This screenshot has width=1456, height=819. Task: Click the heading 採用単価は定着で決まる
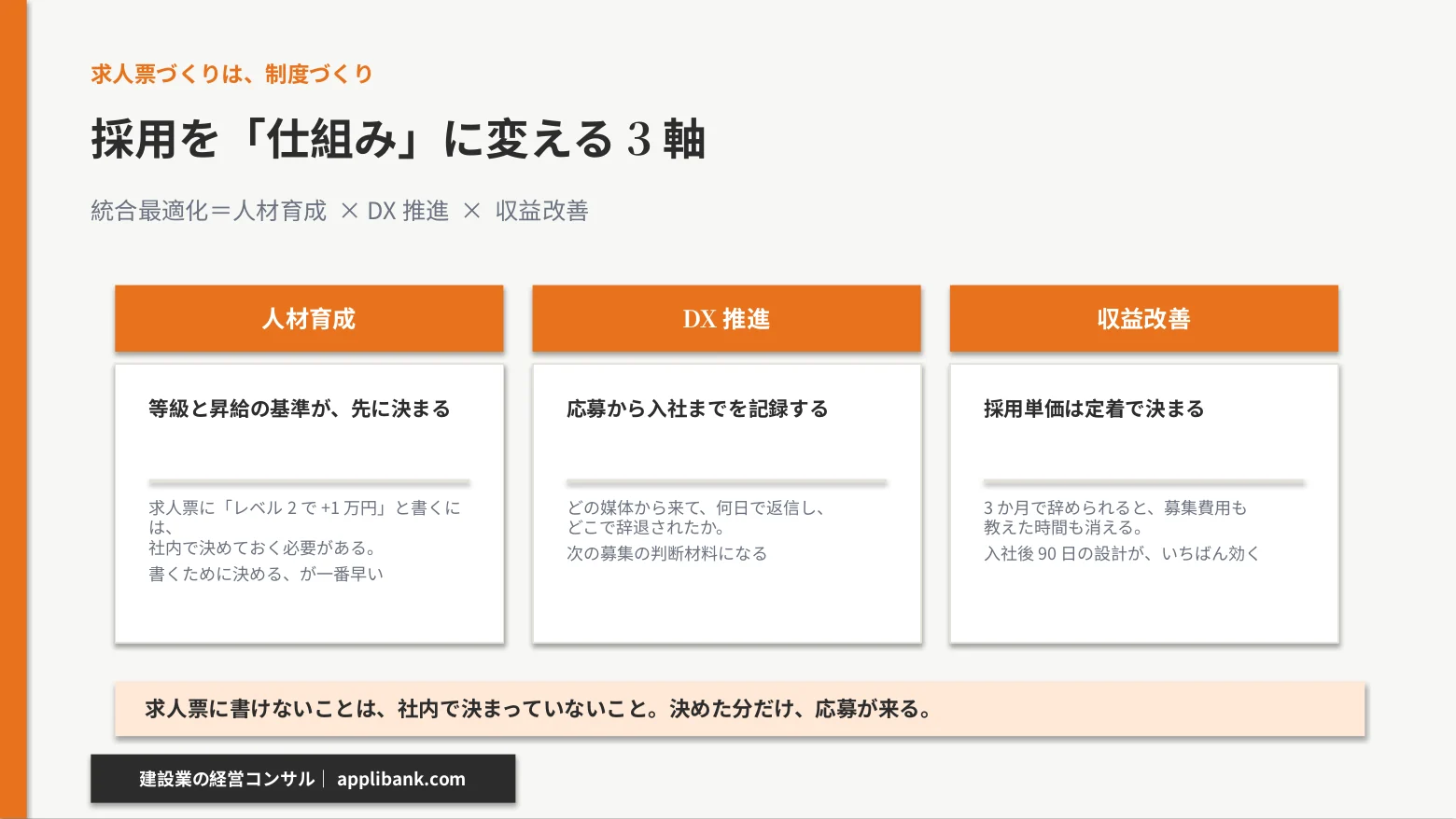[1094, 409]
